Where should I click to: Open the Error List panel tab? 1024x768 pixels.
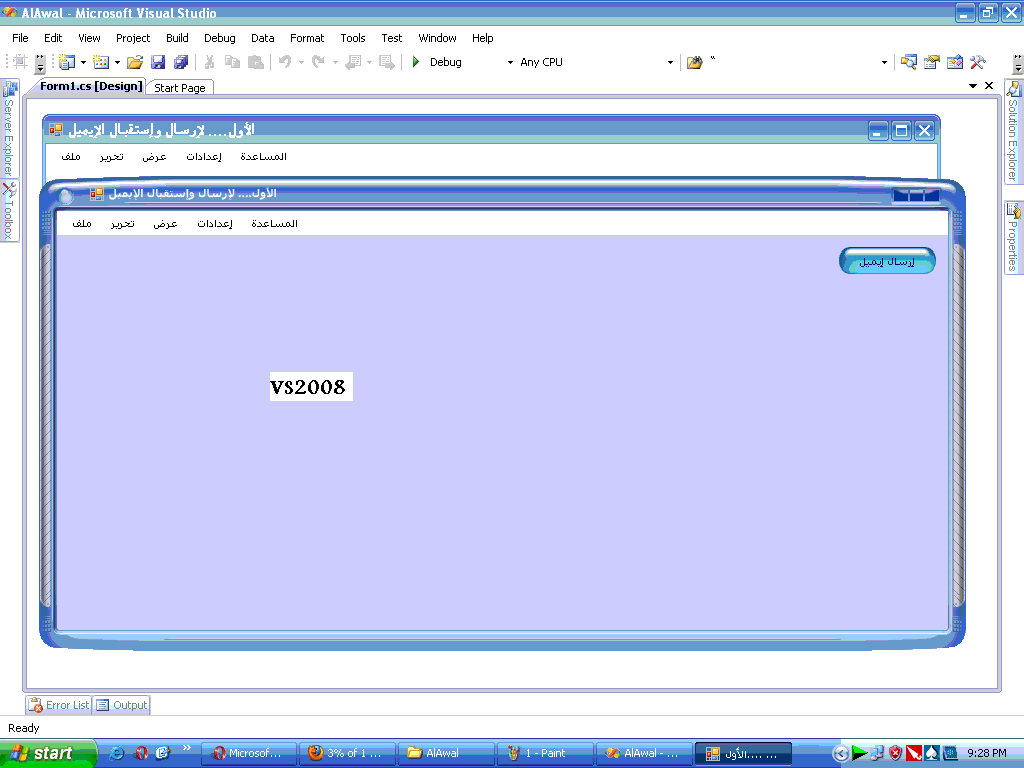(x=59, y=705)
